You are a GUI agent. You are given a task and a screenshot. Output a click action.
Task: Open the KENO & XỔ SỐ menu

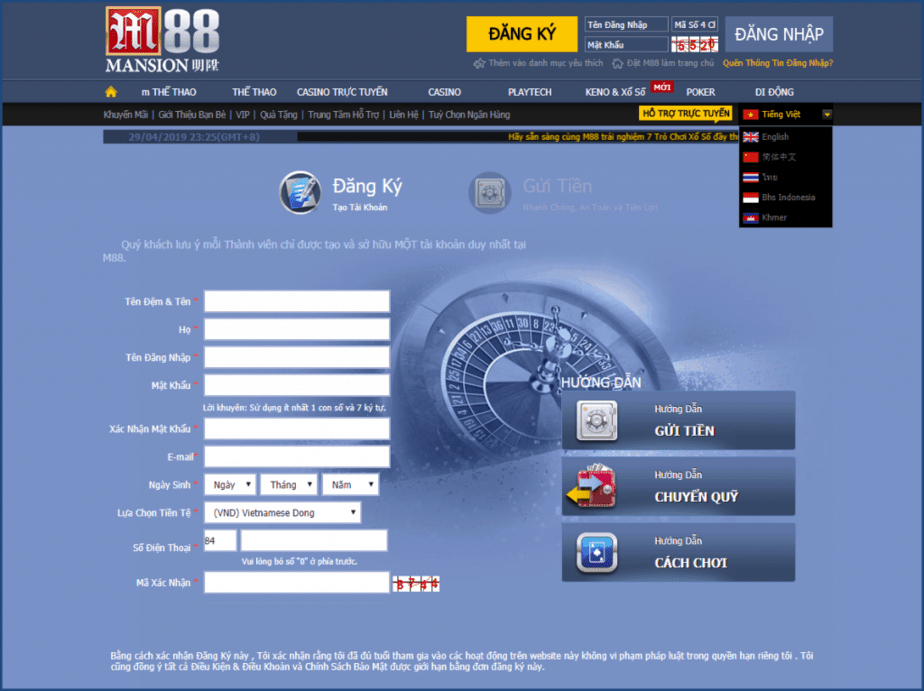615,92
